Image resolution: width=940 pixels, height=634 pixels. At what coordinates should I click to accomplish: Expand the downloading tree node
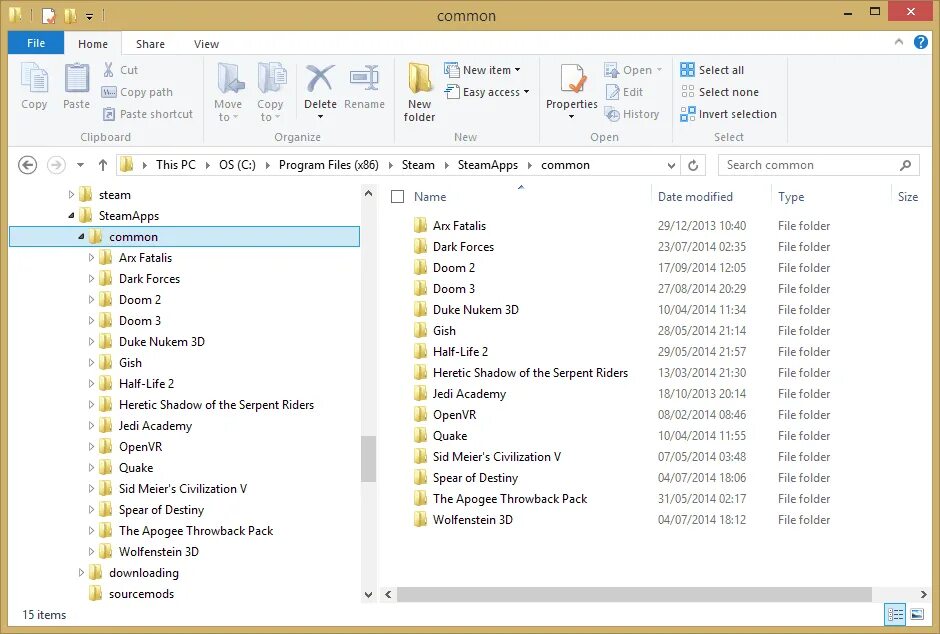click(81, 573)
